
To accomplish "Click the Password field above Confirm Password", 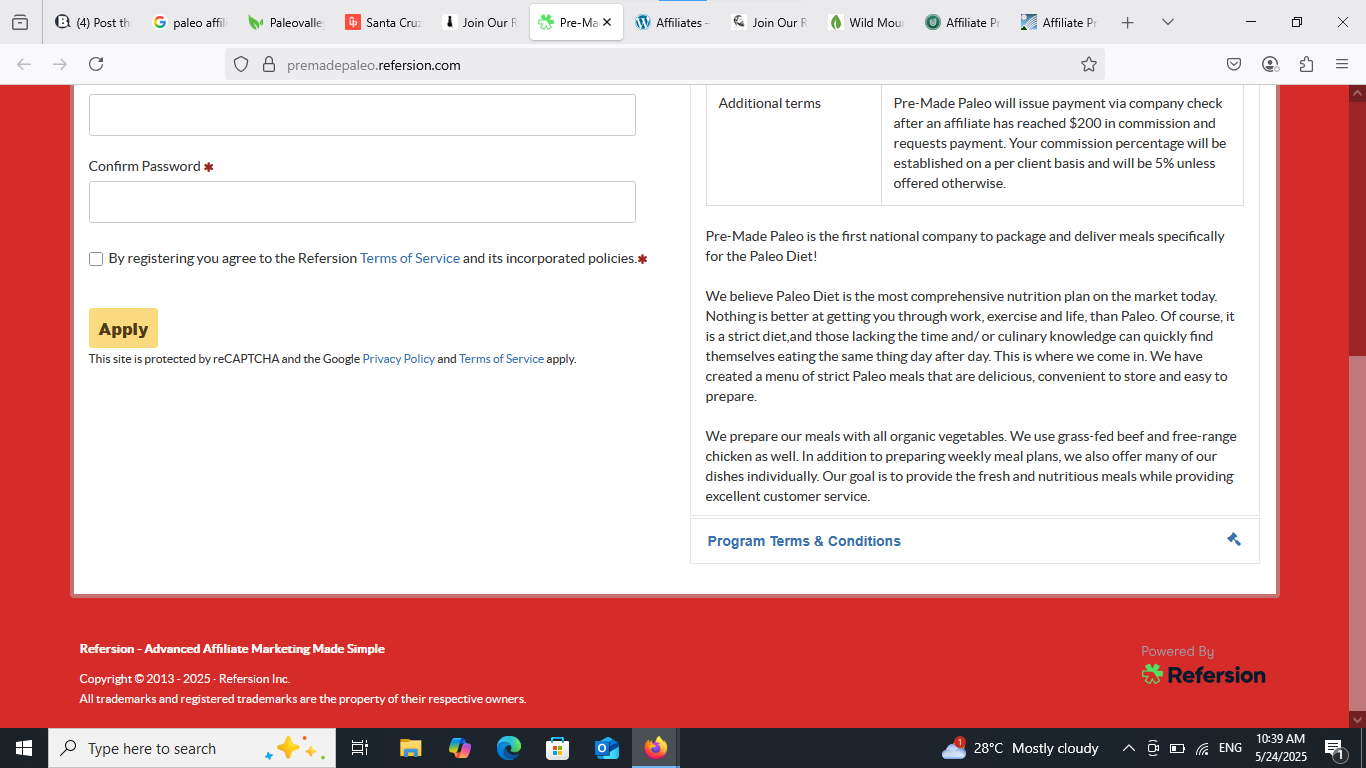I will (x=362, y=115).
